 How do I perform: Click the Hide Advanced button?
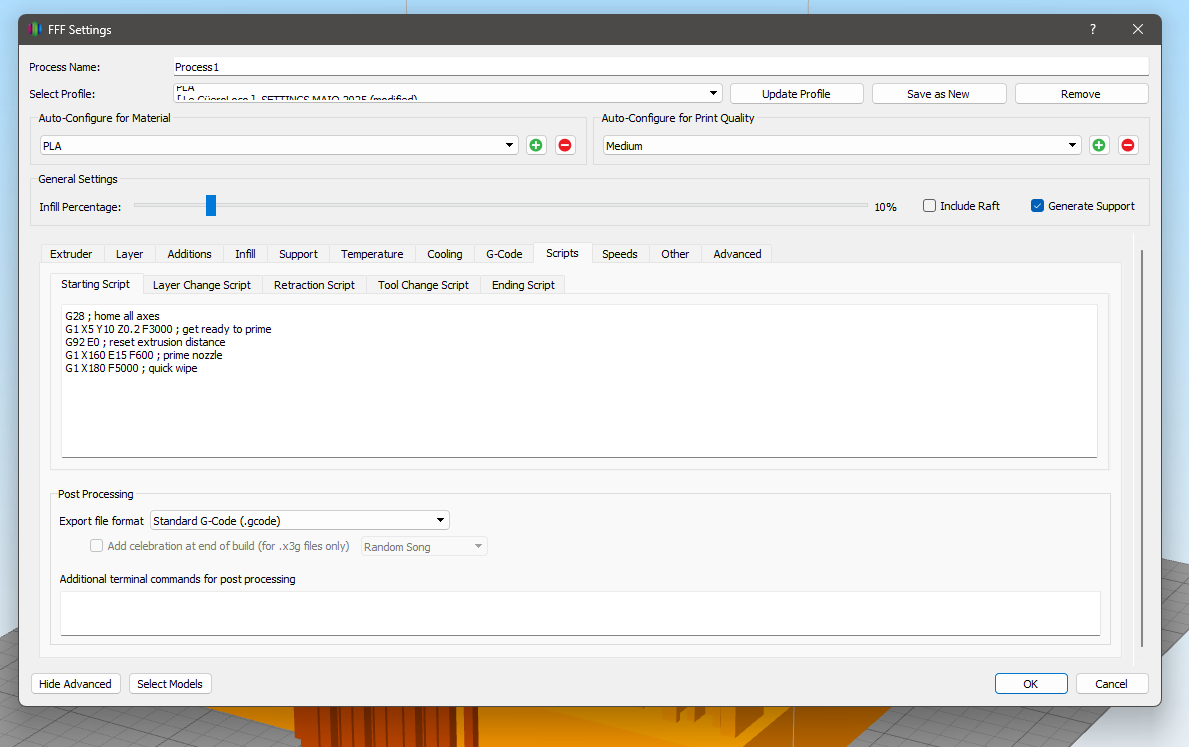click(x=75, y=684)
